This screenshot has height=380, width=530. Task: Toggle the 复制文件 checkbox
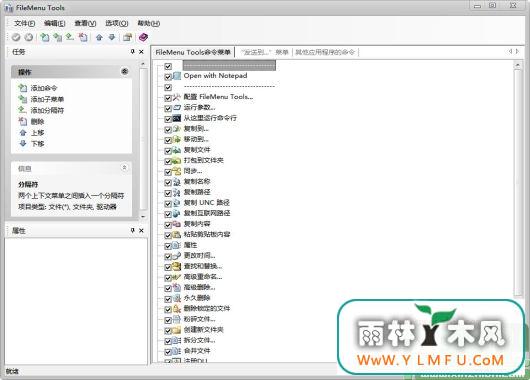[168, 151]
